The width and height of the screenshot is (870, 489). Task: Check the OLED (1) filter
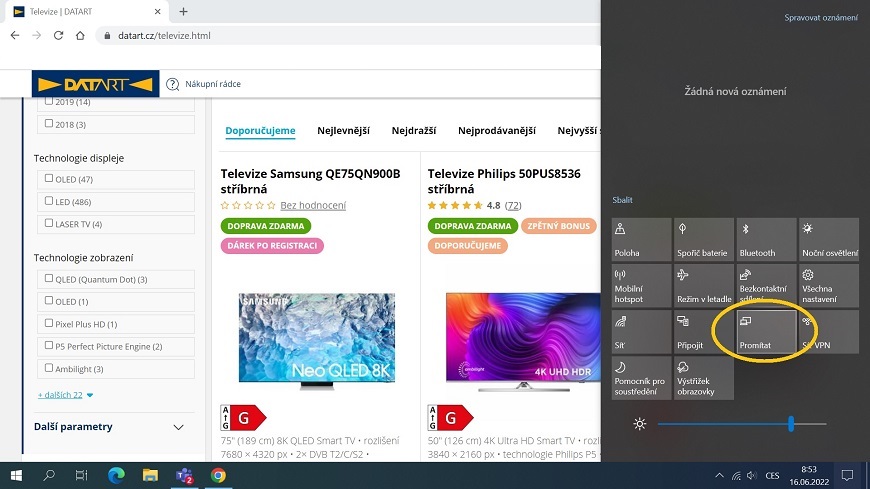tap(49, 300)
